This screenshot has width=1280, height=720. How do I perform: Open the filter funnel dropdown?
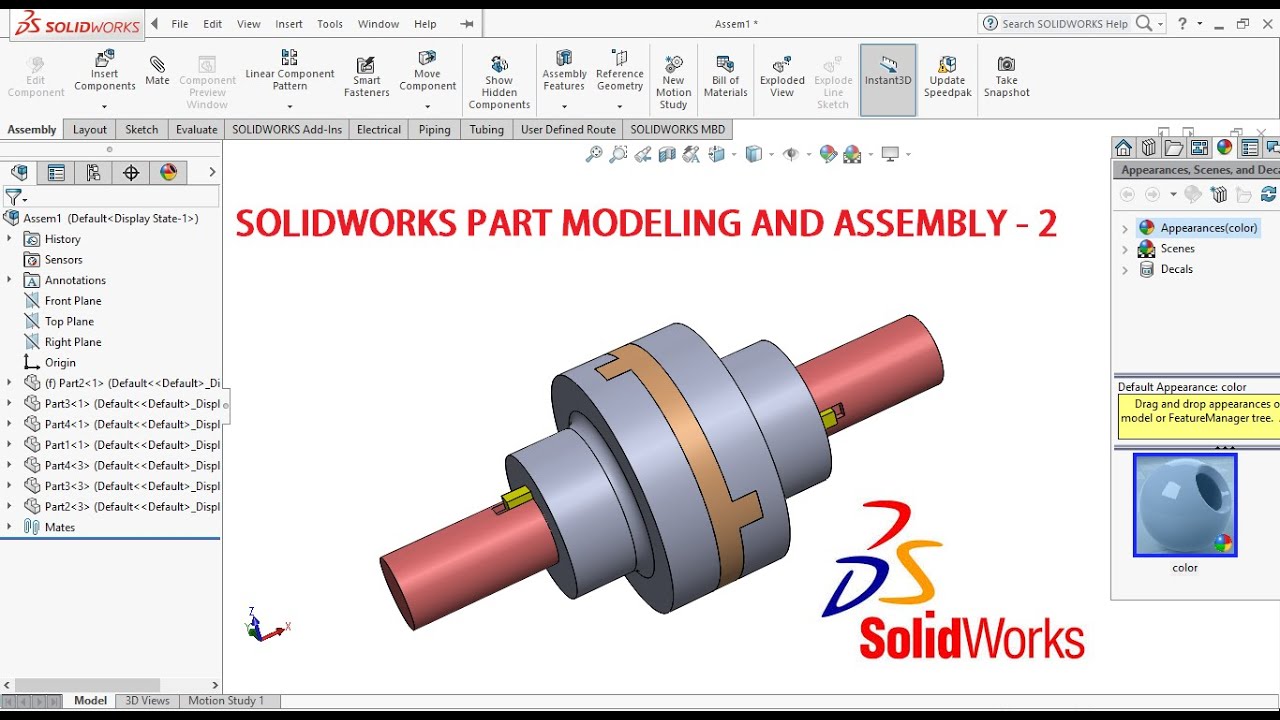[15, 197]
